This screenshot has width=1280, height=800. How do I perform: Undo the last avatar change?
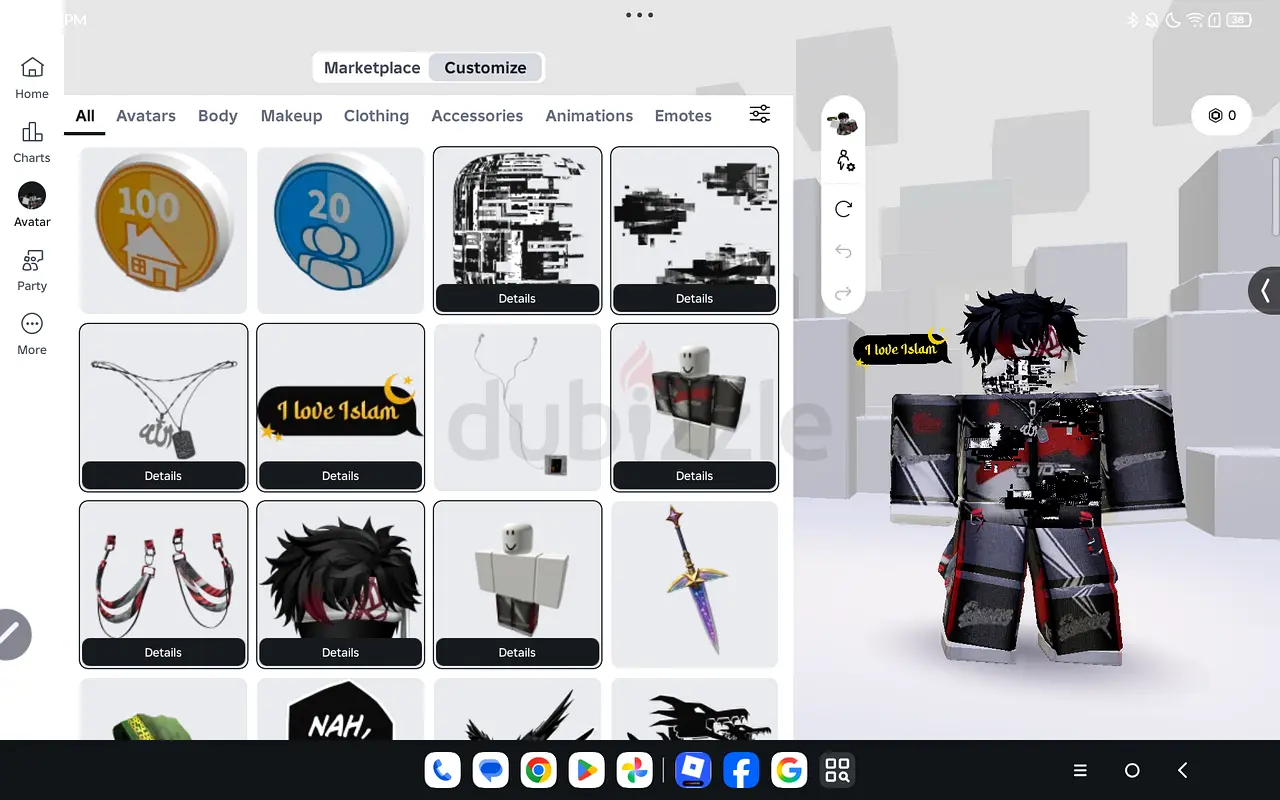[844, 251]
